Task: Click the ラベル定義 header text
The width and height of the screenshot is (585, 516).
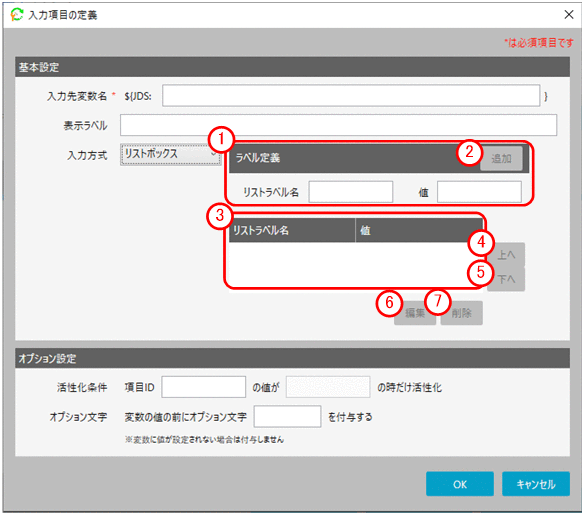Action: click(x=257, y=158)
